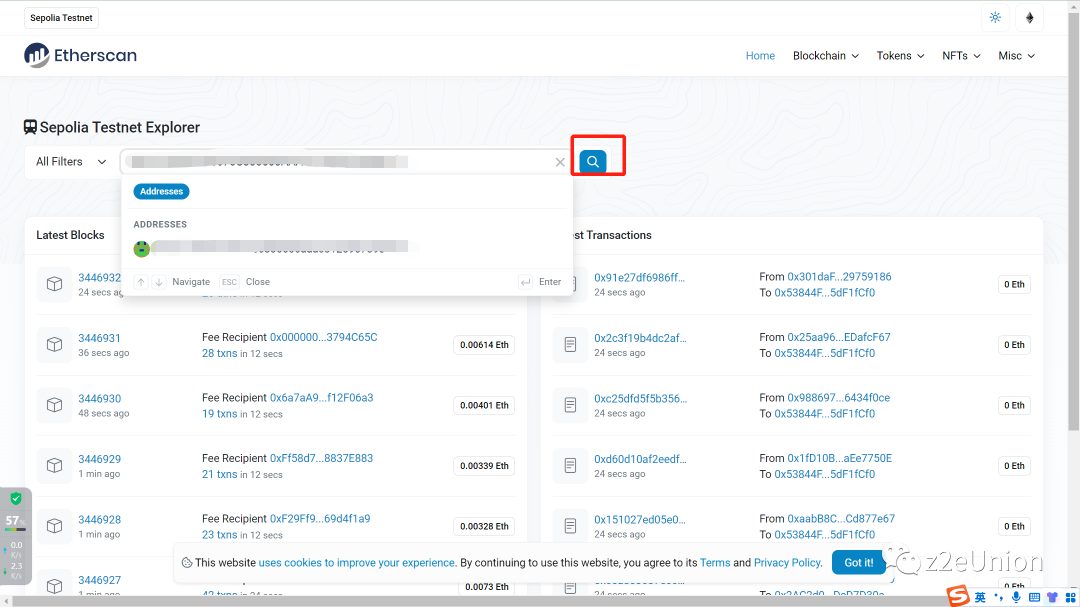The width and height of the screenshot is (1080, 607).
Task: Open fee recipient 0xF29Ff9...69d4f1a9
Action: click(320, 519)
